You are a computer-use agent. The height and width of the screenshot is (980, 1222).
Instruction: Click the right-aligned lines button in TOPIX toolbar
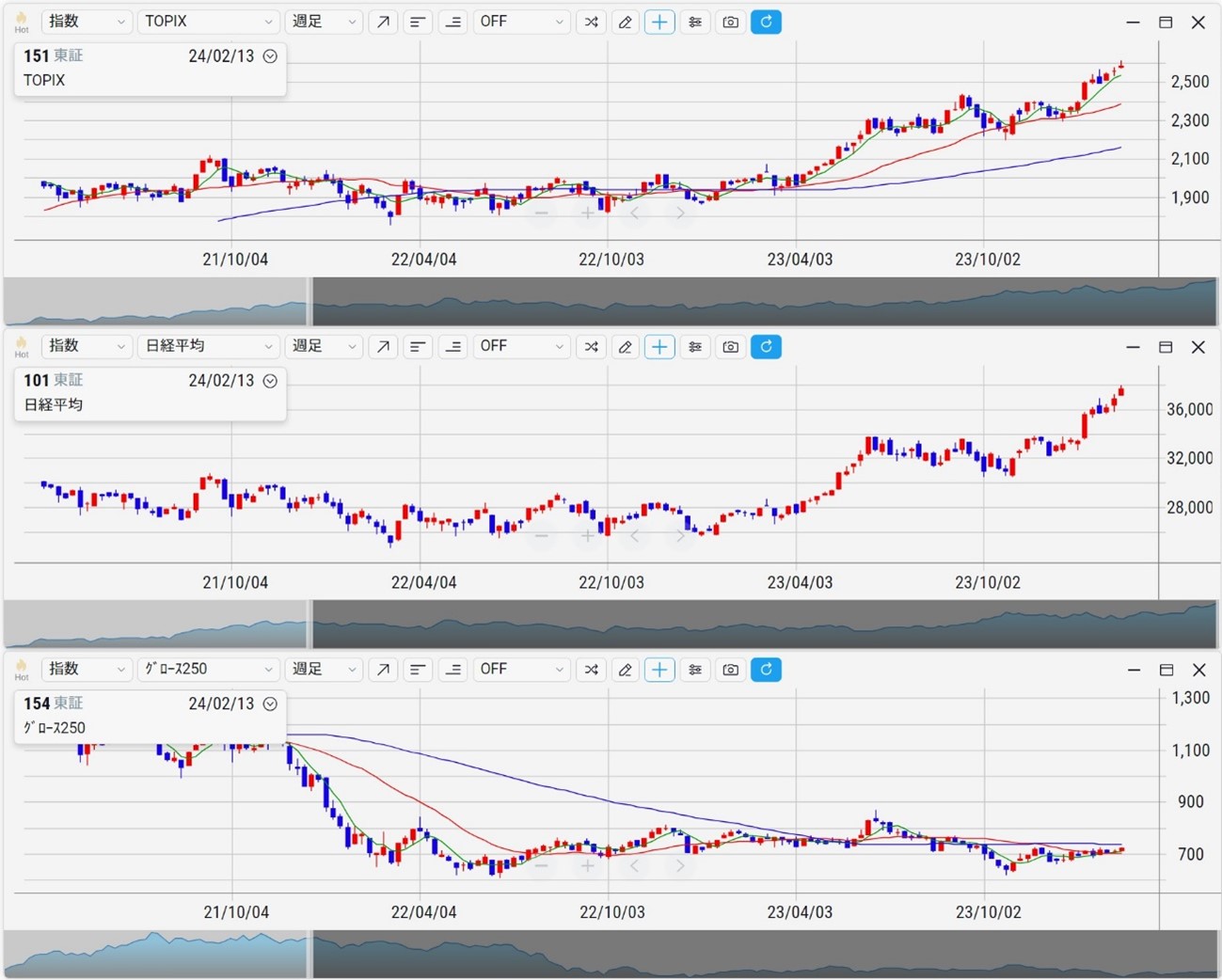(x=452, y=22)
